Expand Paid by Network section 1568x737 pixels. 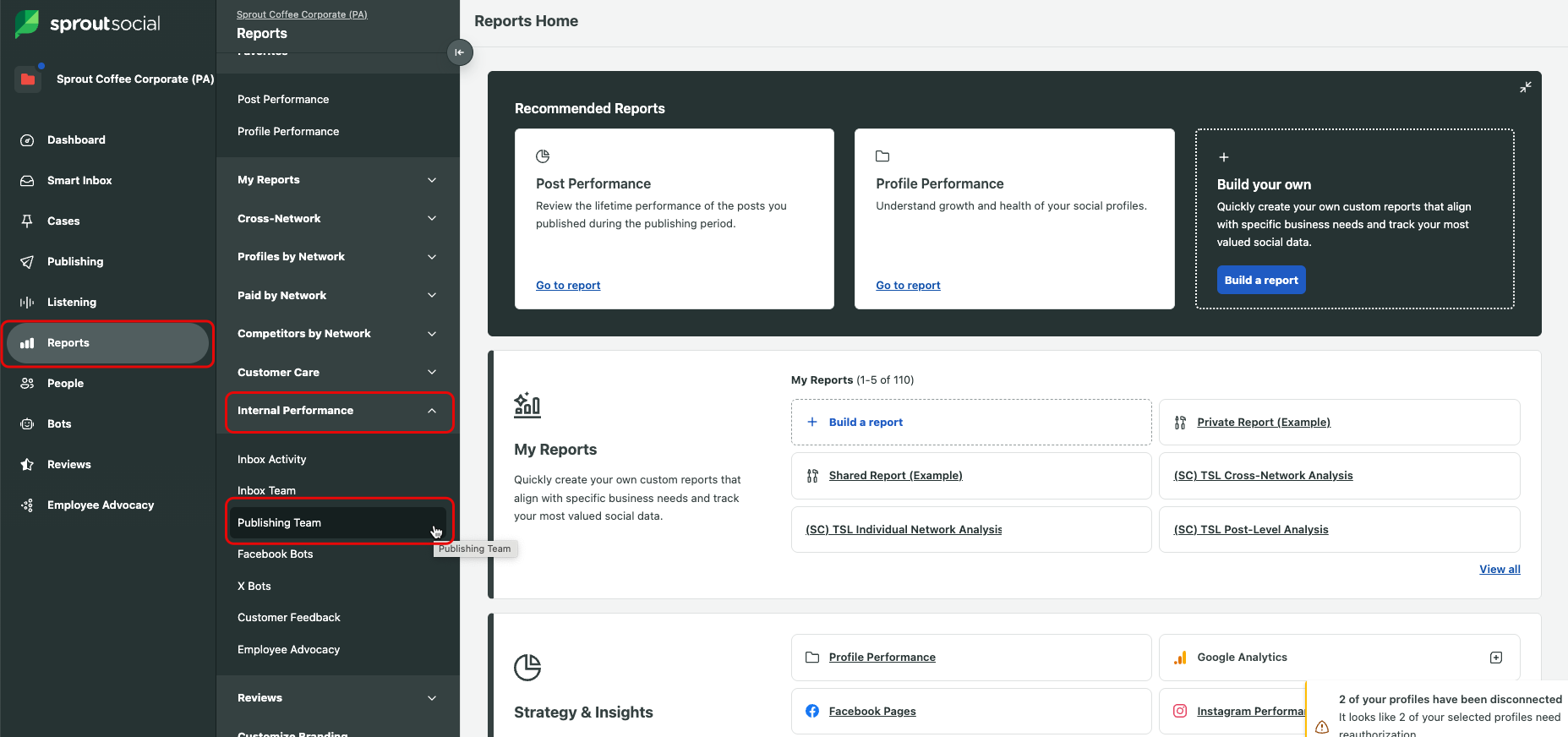(432, 295)
